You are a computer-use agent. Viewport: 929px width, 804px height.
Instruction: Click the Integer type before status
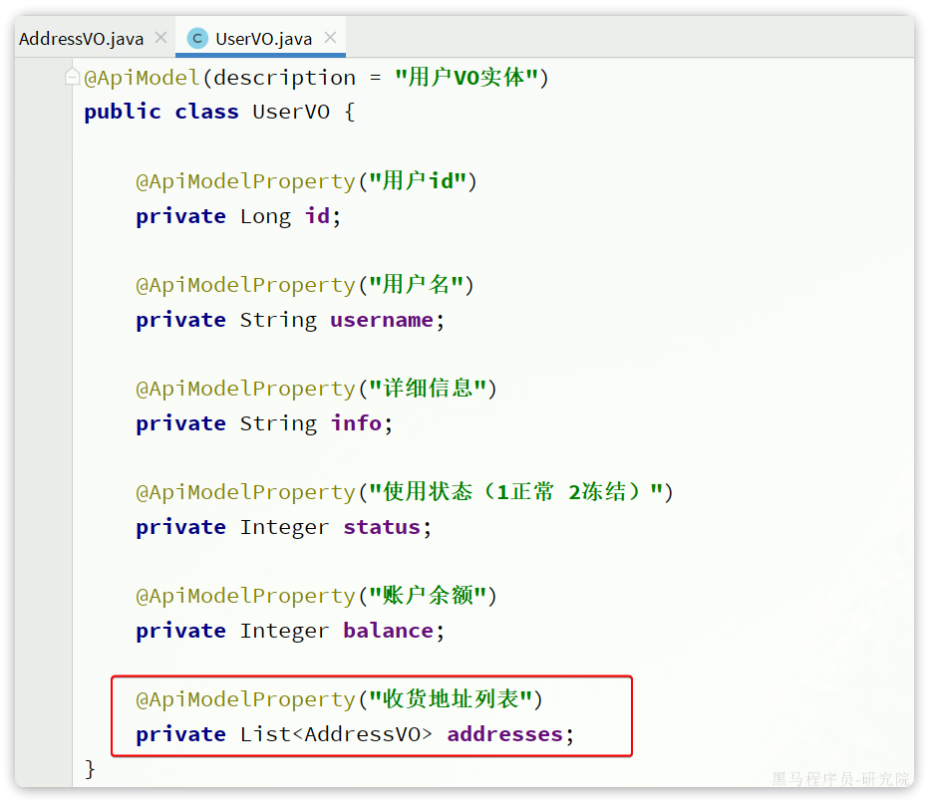coord(284,527)
